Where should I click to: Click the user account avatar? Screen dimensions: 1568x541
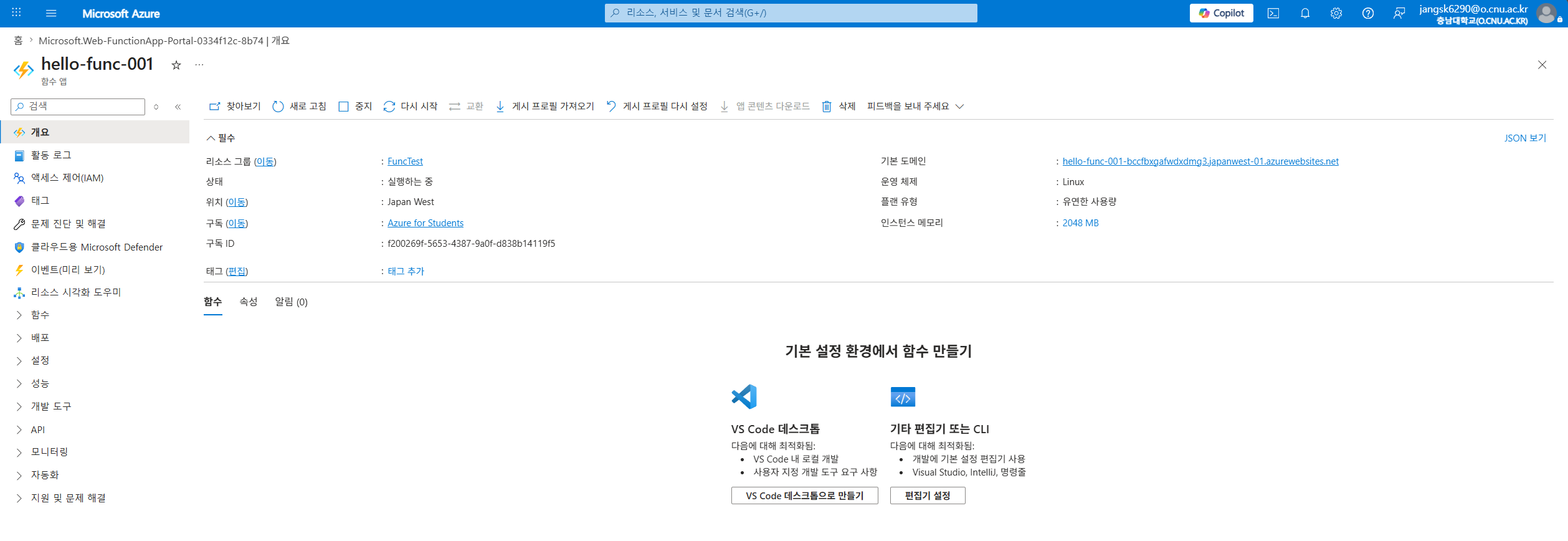(1546, 13)
